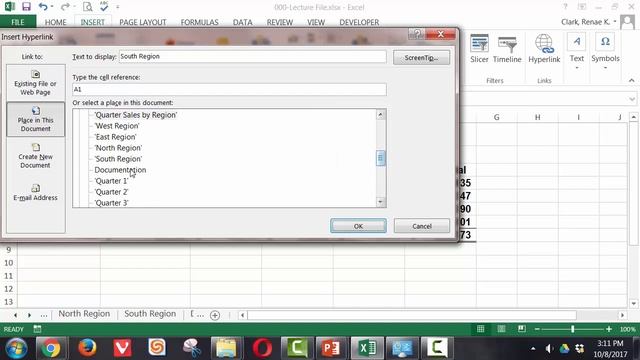
Task: Switch to Page Layout view in status bar
Action: tap(501, 329)
